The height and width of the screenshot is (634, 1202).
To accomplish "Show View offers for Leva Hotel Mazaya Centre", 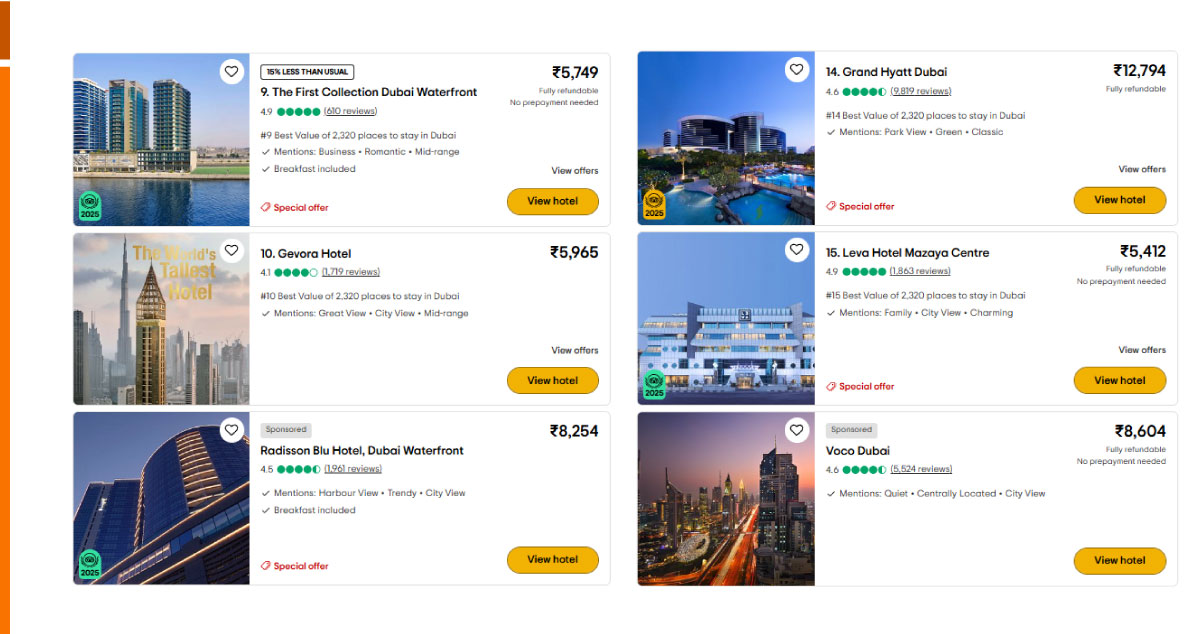I will 1141,350.
